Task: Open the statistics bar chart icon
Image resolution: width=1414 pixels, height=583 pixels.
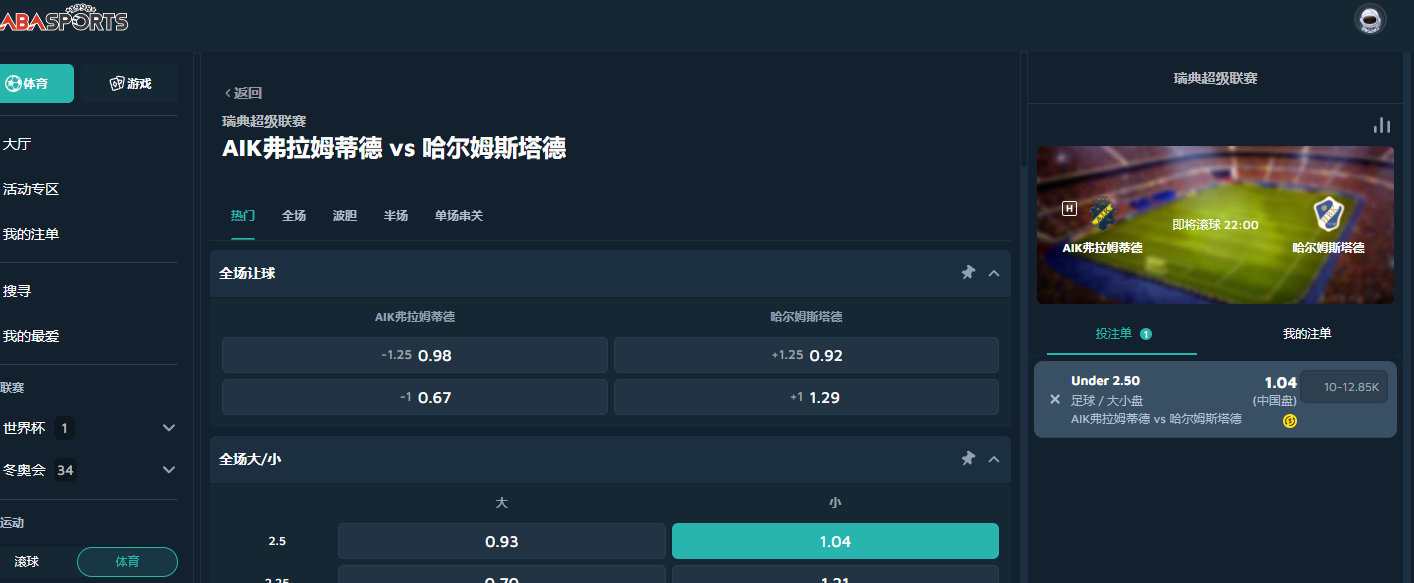Action: [x=1382, y=125]
